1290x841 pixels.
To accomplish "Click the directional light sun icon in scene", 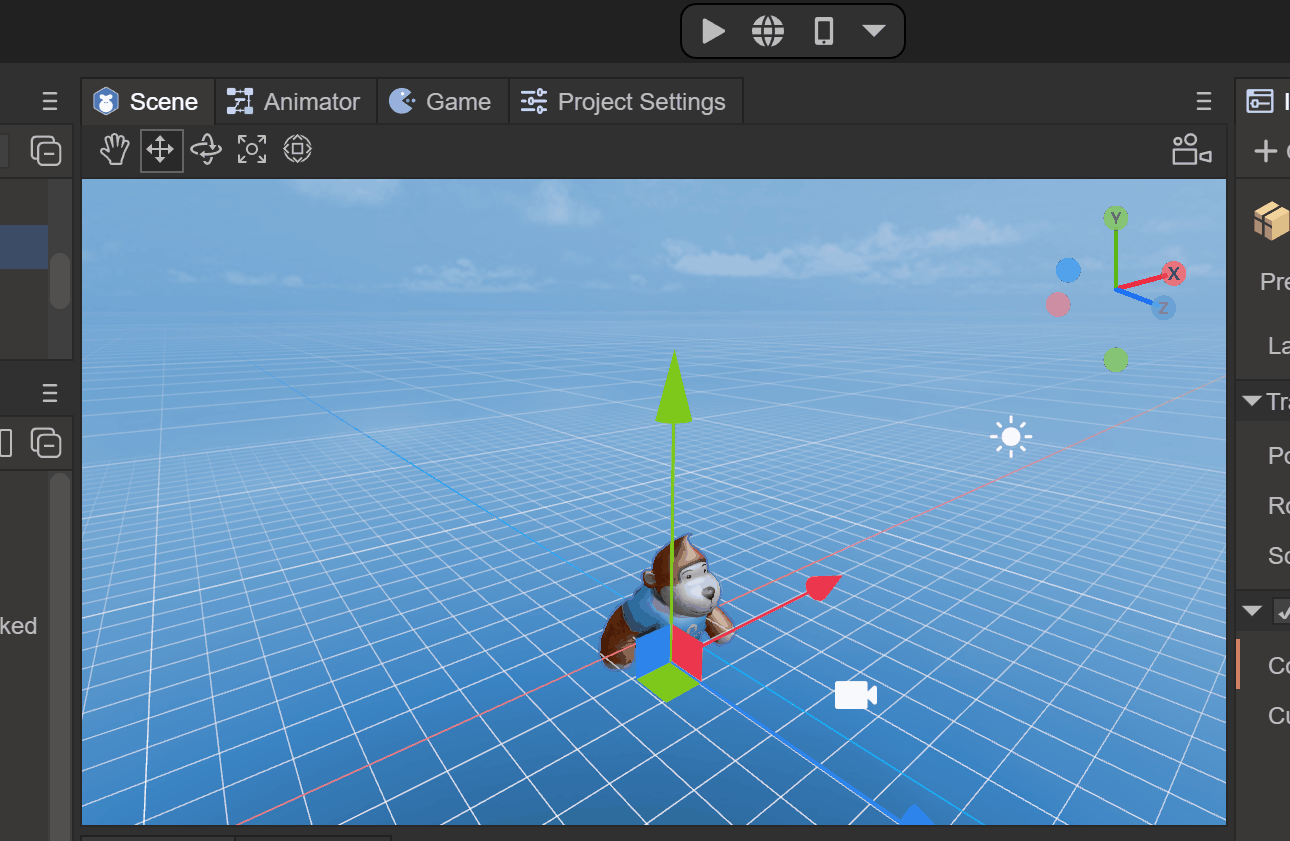I will click(x=1010, y=437).
